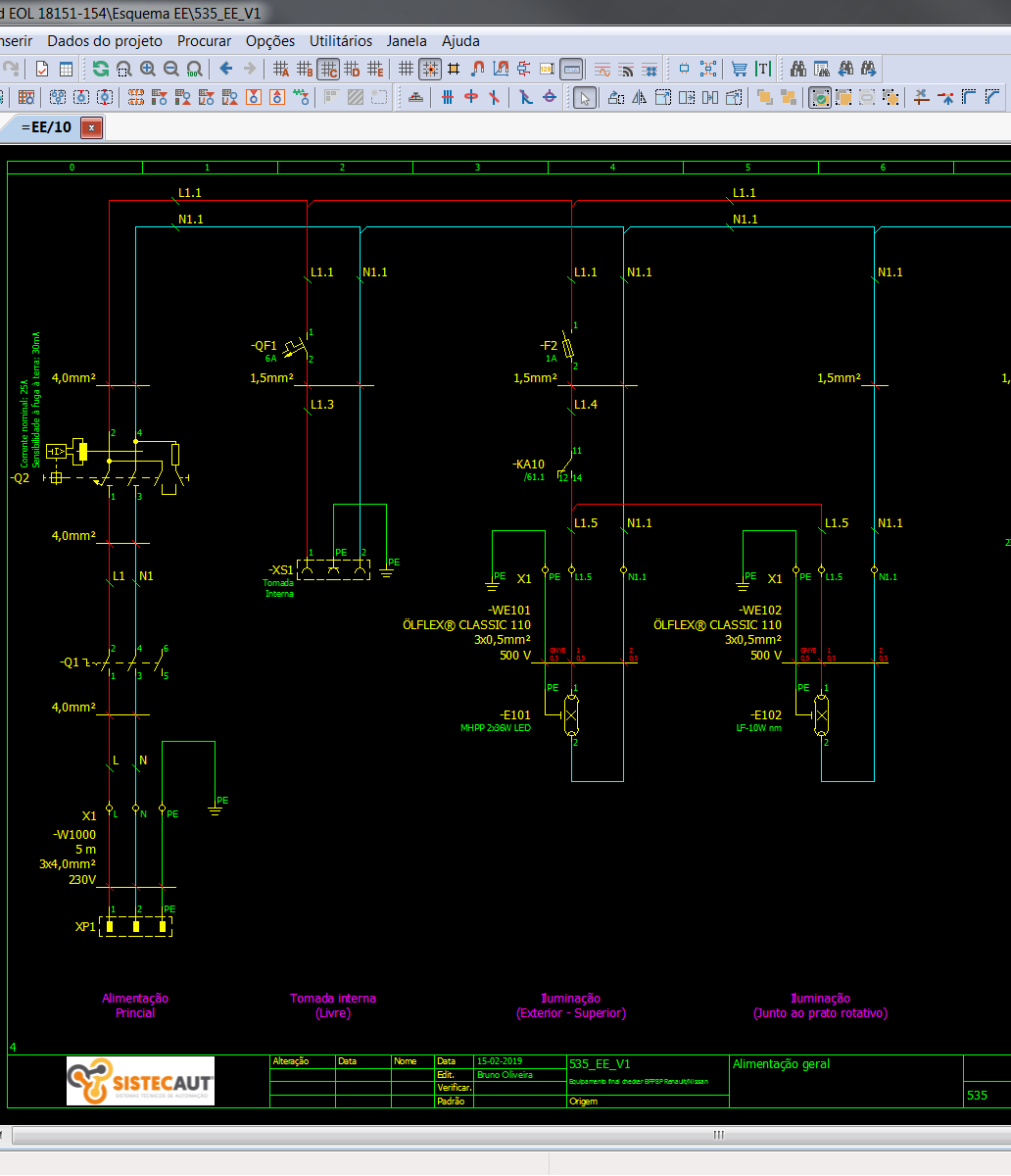The image size is (1011, 1176).
Task: Click the shopping cart icon in toolbar
Action: (740, 69)
